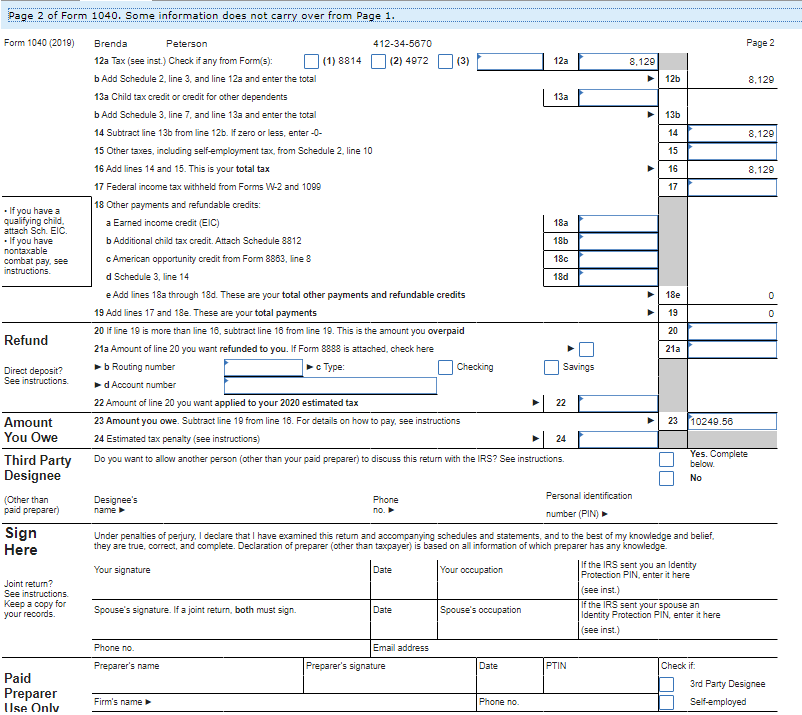This screenshot has width=802, height=715.
Task: Click the 18d Schedule 3 line 14 field
Action: [x=618, y=277]
